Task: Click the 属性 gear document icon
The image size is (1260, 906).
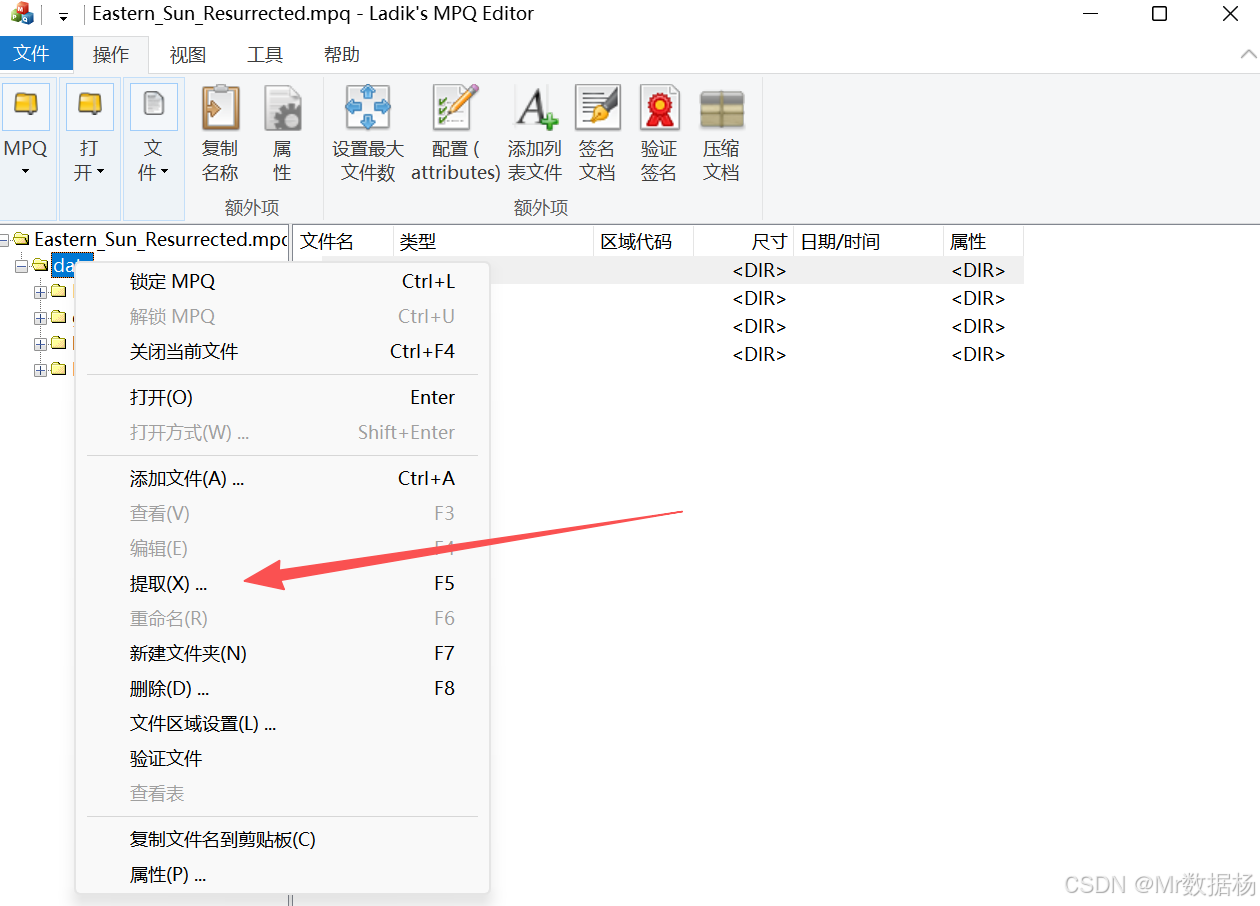Action: coord(282,107)
